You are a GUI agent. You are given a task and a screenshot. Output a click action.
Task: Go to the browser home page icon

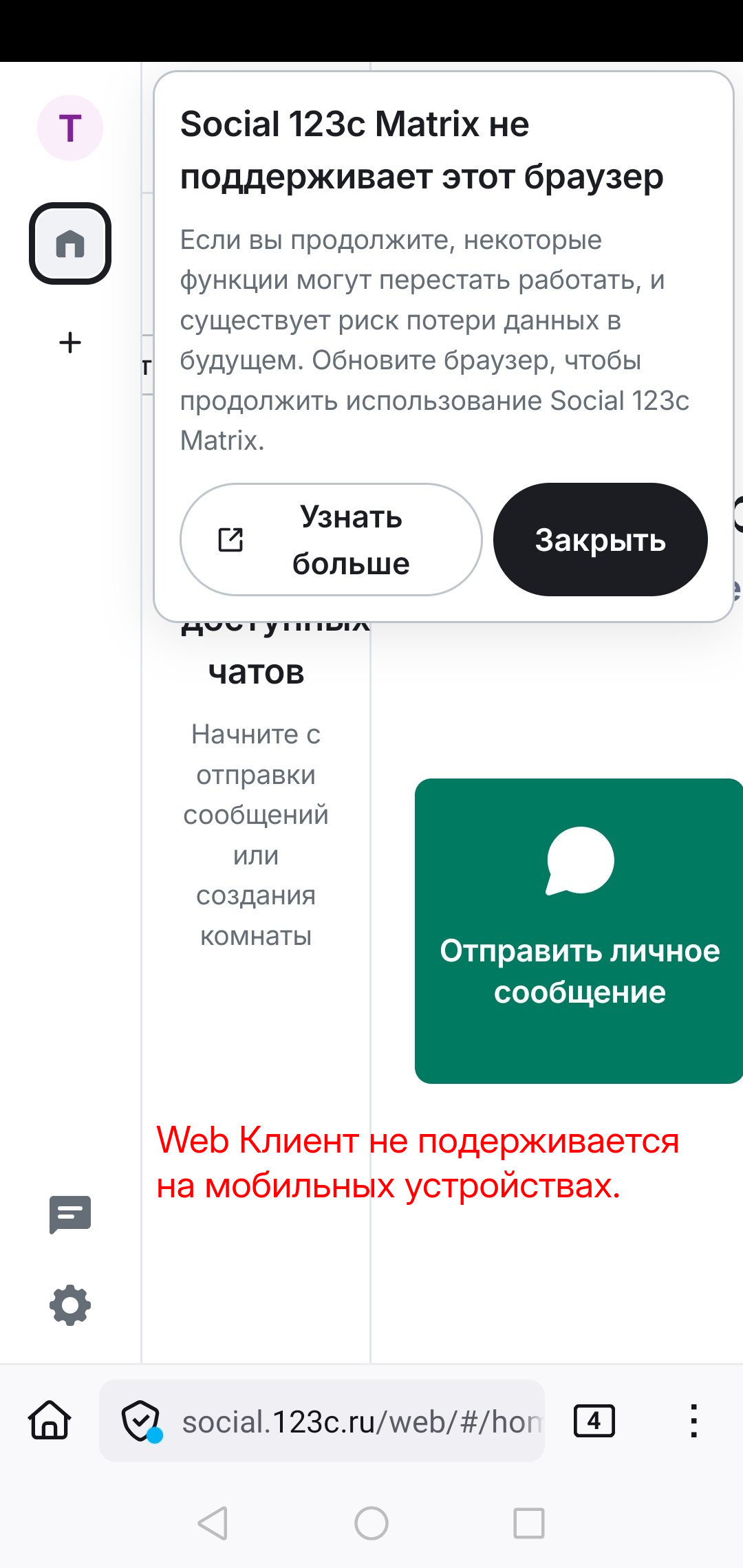pyautogui.click(x=50, y=1421)
